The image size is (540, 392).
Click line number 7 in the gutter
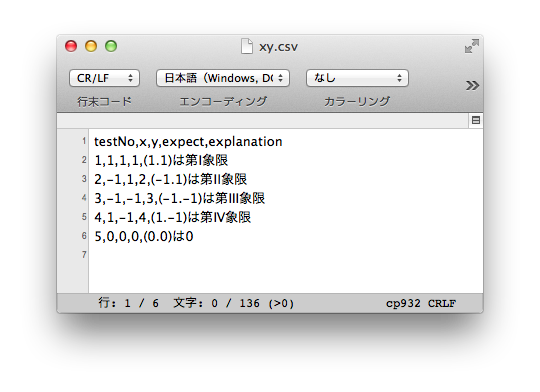click(x=84, y=255)
